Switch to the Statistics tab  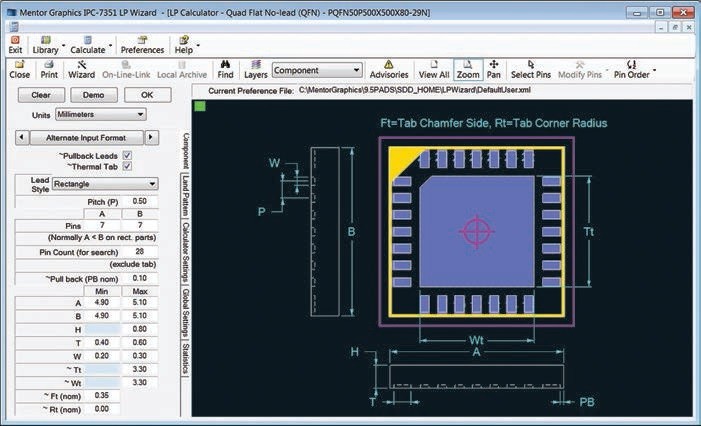[x=186, y=359]
